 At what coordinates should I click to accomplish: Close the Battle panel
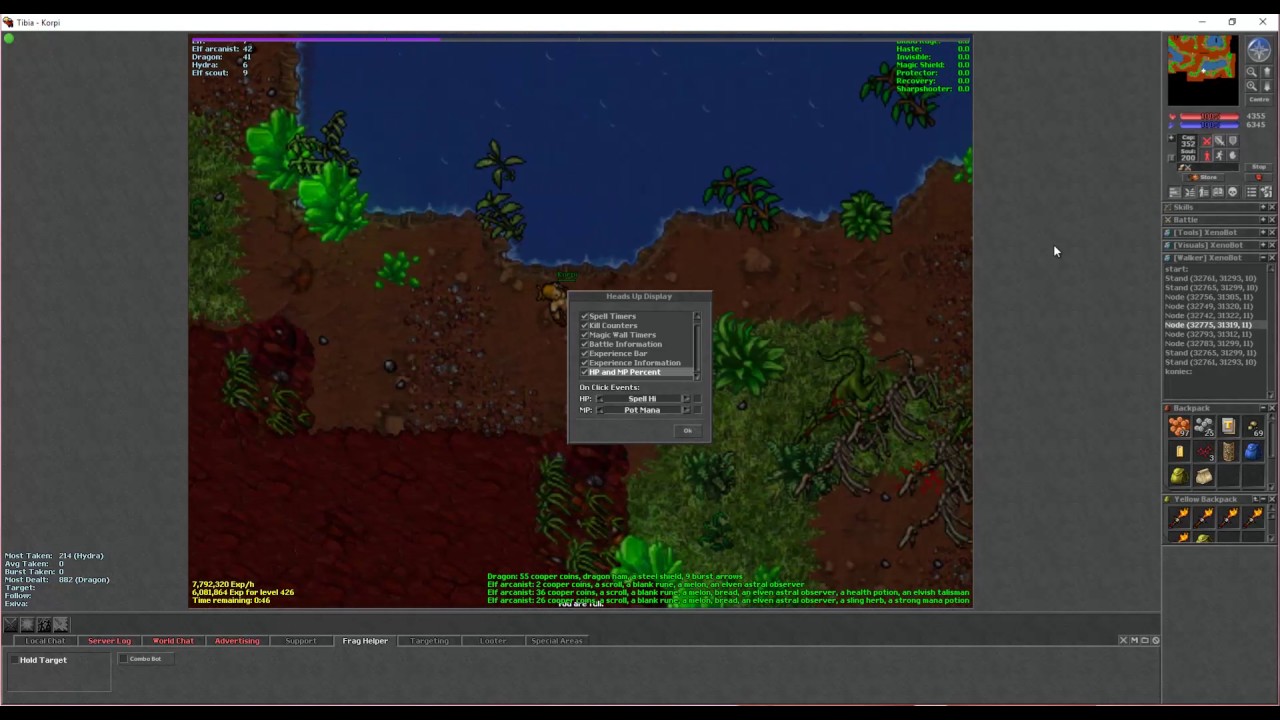point(1272,220)
